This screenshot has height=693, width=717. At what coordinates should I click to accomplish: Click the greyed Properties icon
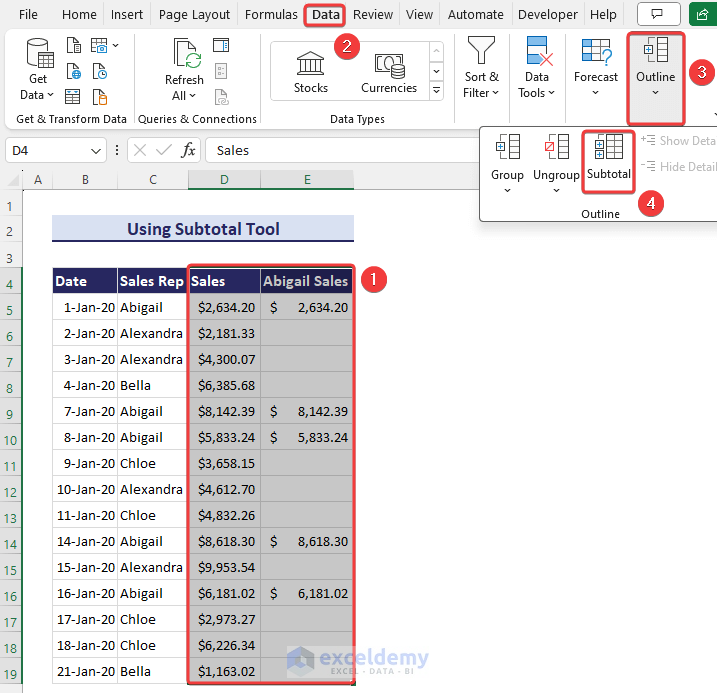click(221, 71)
